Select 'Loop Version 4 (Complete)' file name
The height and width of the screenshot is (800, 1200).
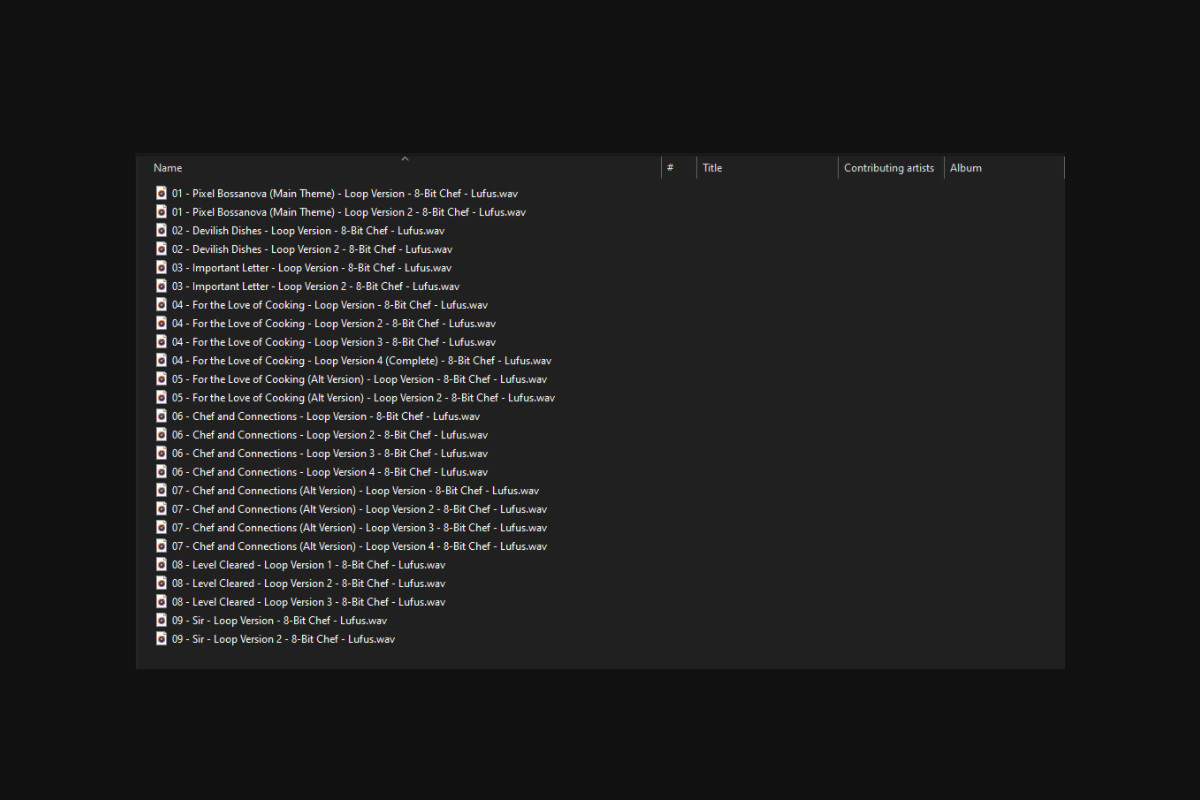pyautogui.click(x=361, y=360)
